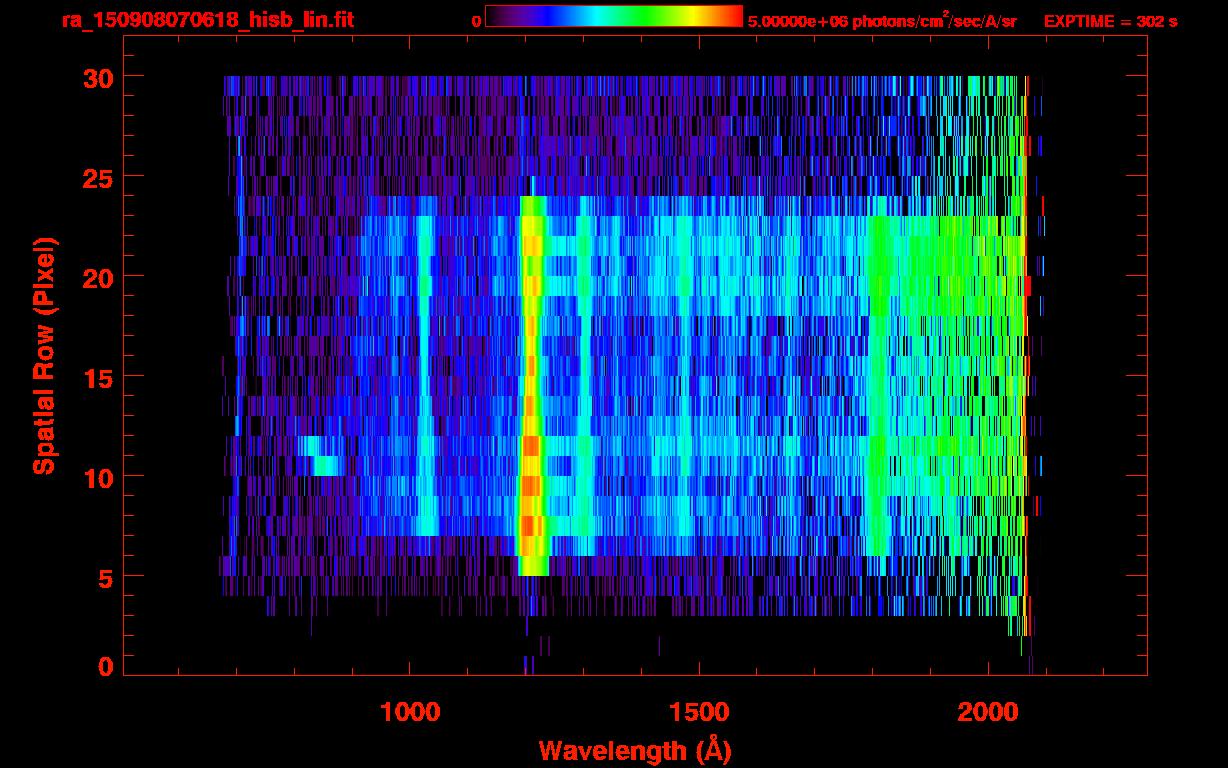Click the 5.00000e+06 photons/cm²/sec/Å/sr label
This screenshot has width=1228, height=768.
click(882, 20)
